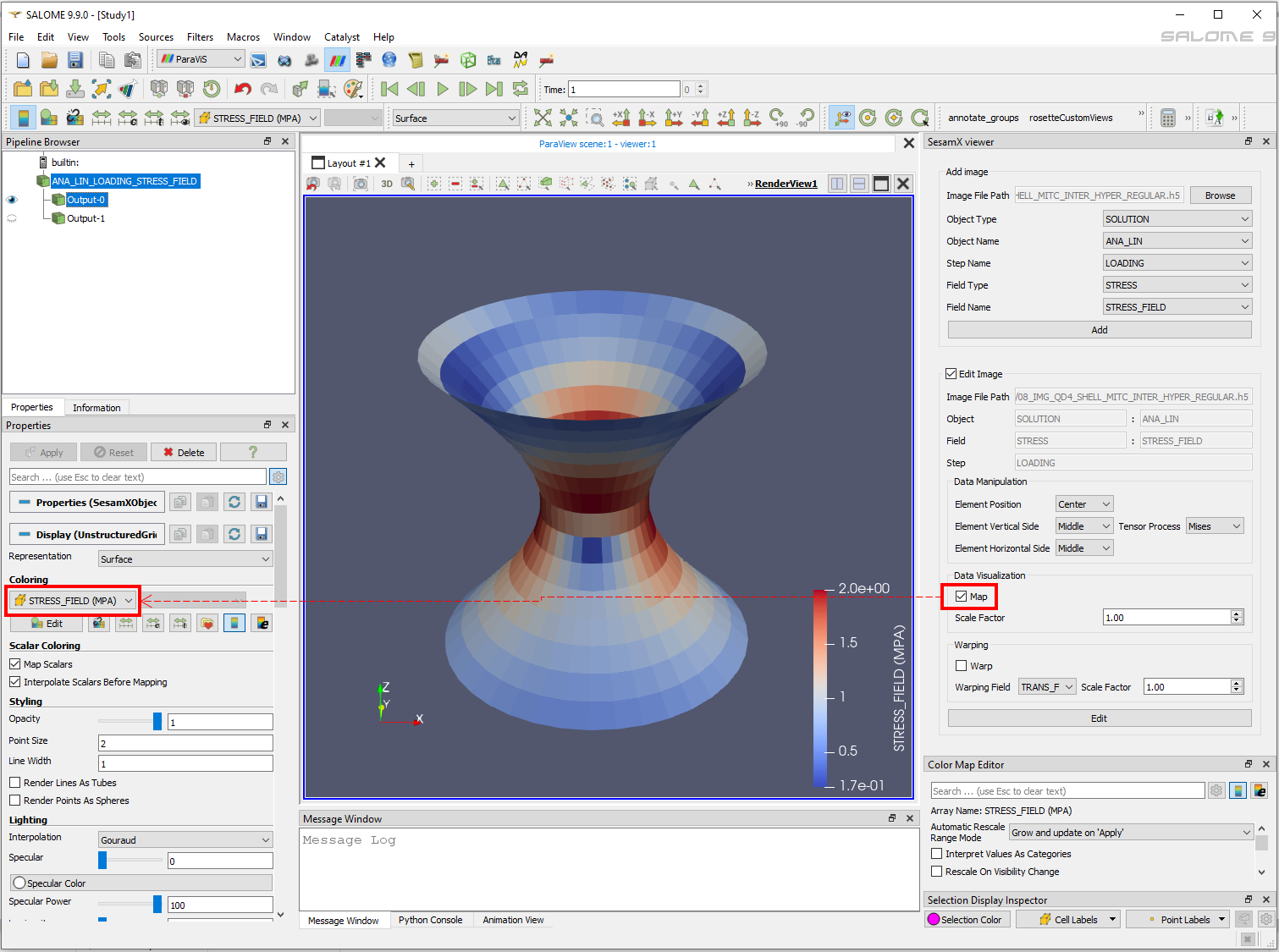Click the Browse button for image file
Screen dimensions: 1279x952
(x=1220, y=195)
